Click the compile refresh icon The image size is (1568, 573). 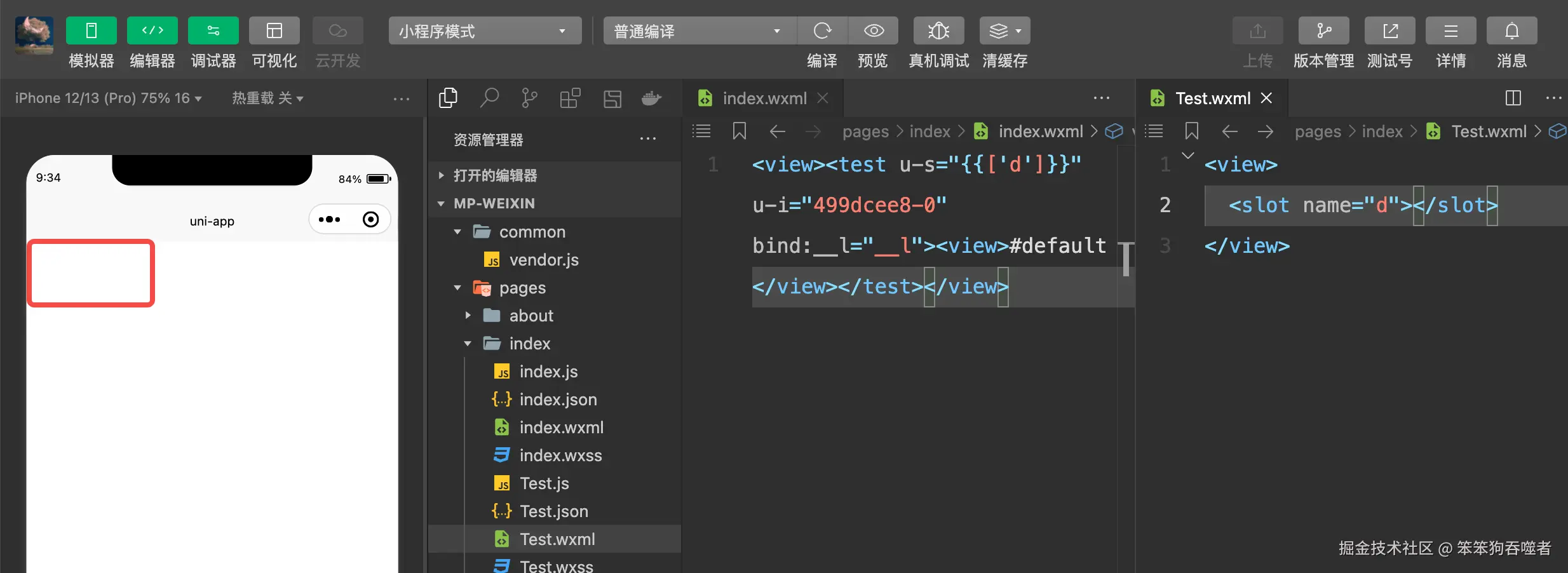[x=822, y=30]
